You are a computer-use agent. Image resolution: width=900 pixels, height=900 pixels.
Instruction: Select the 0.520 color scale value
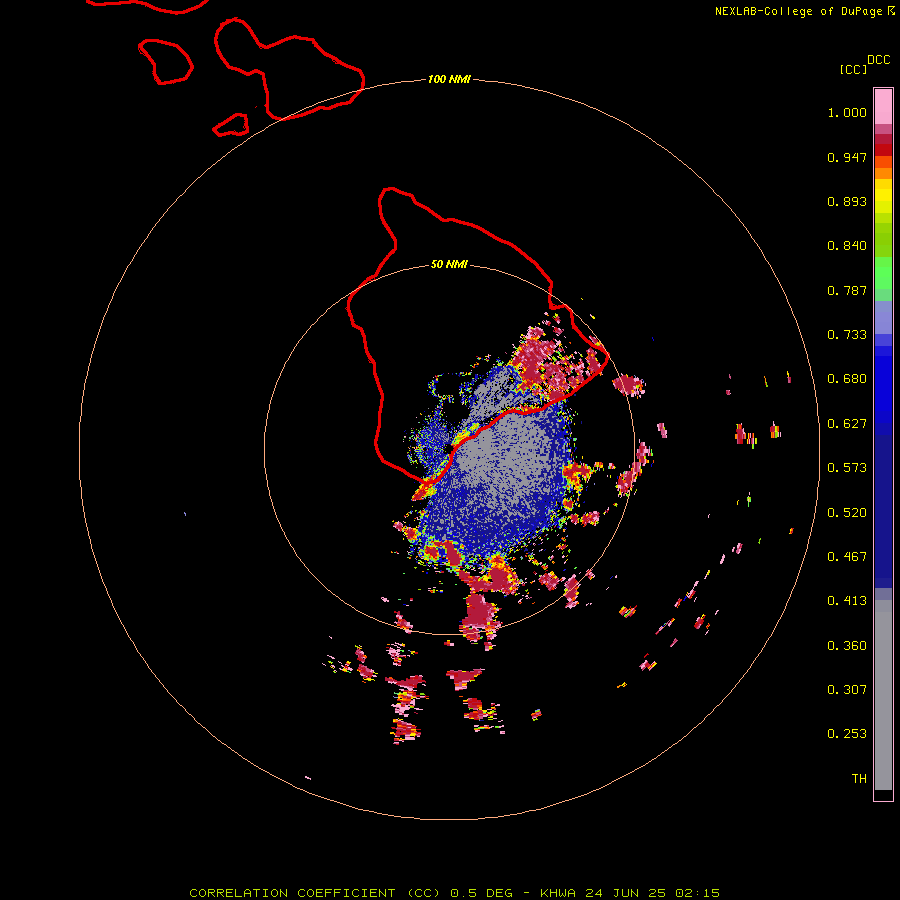[847, 513]
